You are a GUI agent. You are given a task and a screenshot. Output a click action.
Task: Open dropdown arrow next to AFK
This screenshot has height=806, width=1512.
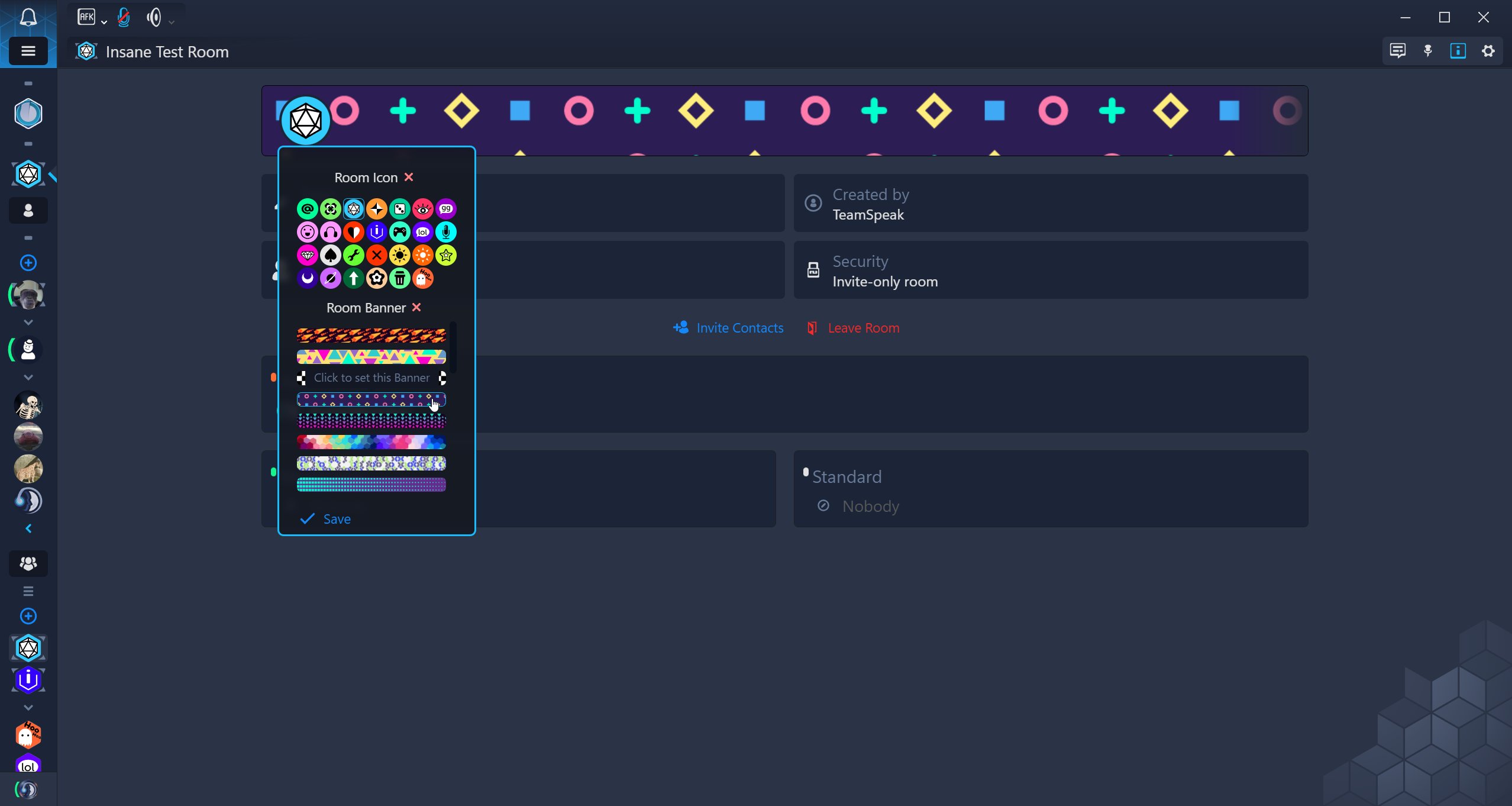pyautogui.click(x=104, y=22)
